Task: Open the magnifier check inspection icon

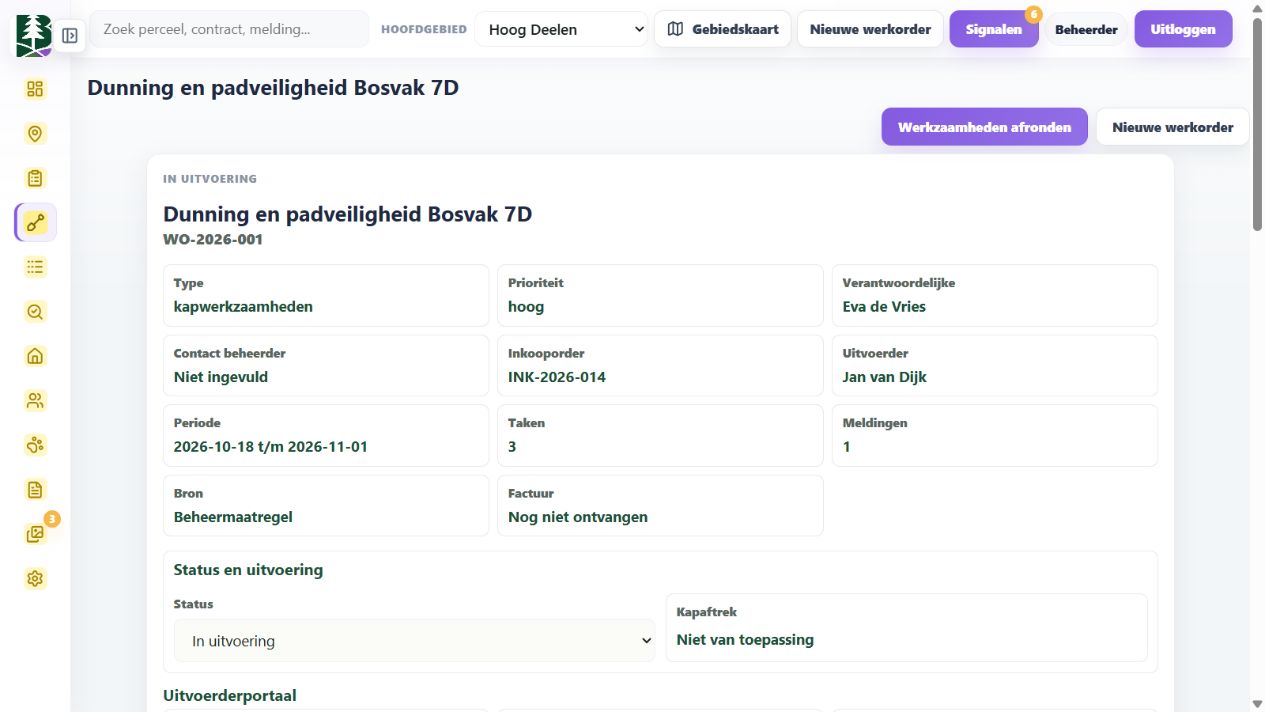Action: [x=35, y=312]
